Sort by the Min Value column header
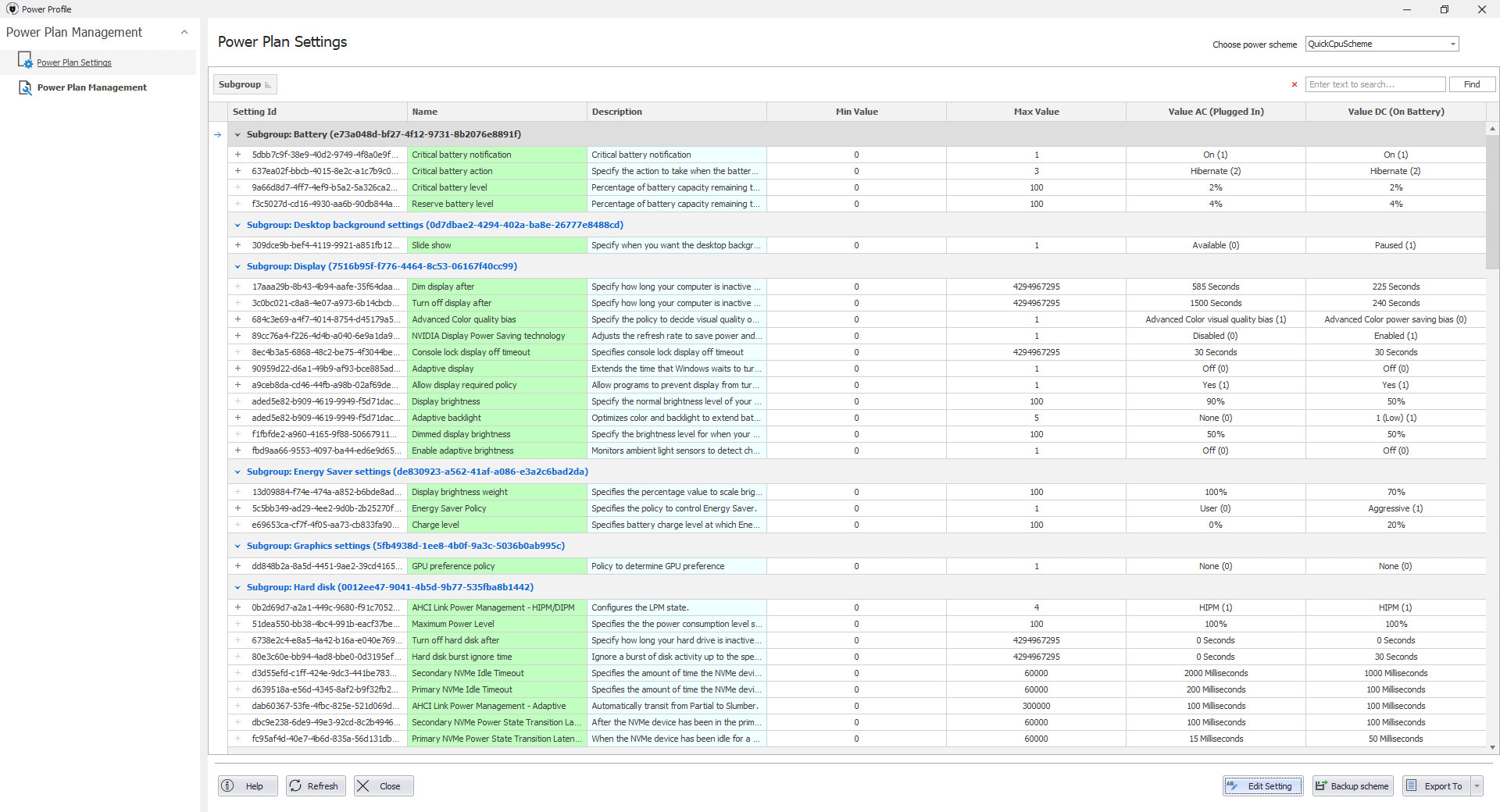Image resolution: width=1500 pixels, height=812 pixels. coord(856,112)
